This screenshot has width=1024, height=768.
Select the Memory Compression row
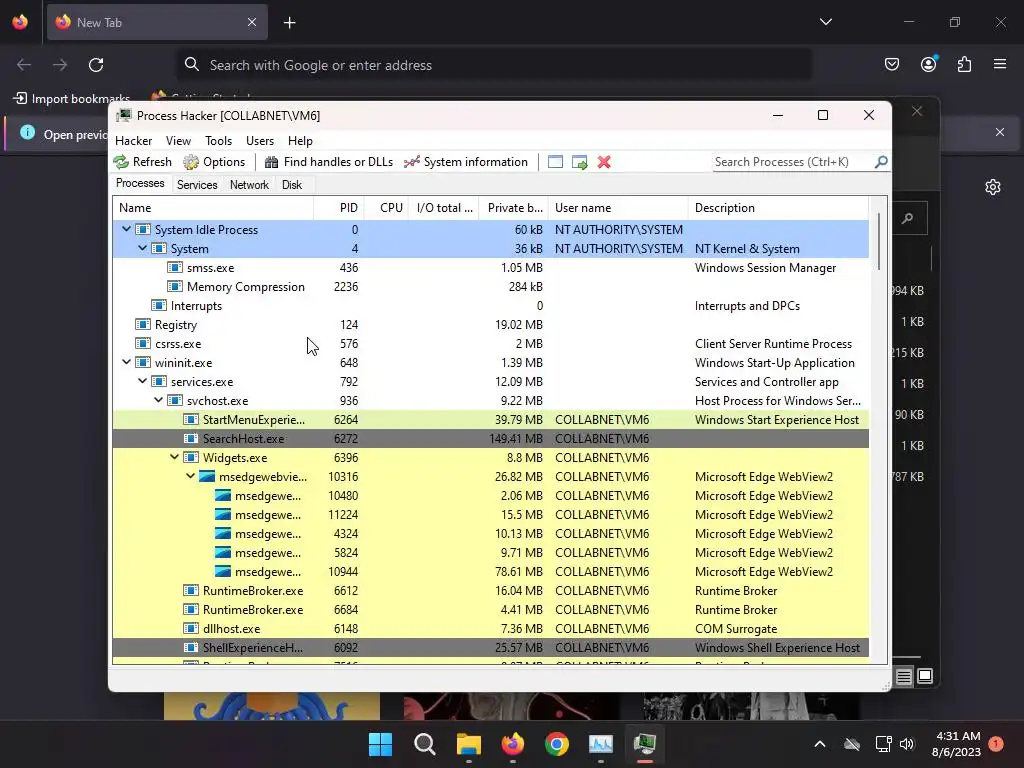pyautogui.click(x=490, y=287)
